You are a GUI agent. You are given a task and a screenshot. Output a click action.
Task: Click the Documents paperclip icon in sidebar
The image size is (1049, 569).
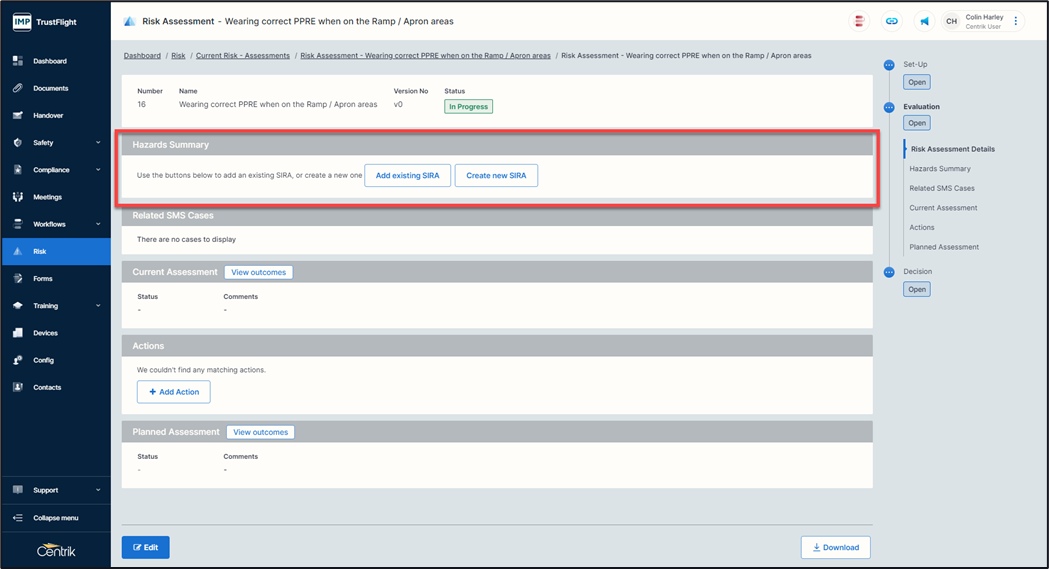17,88
